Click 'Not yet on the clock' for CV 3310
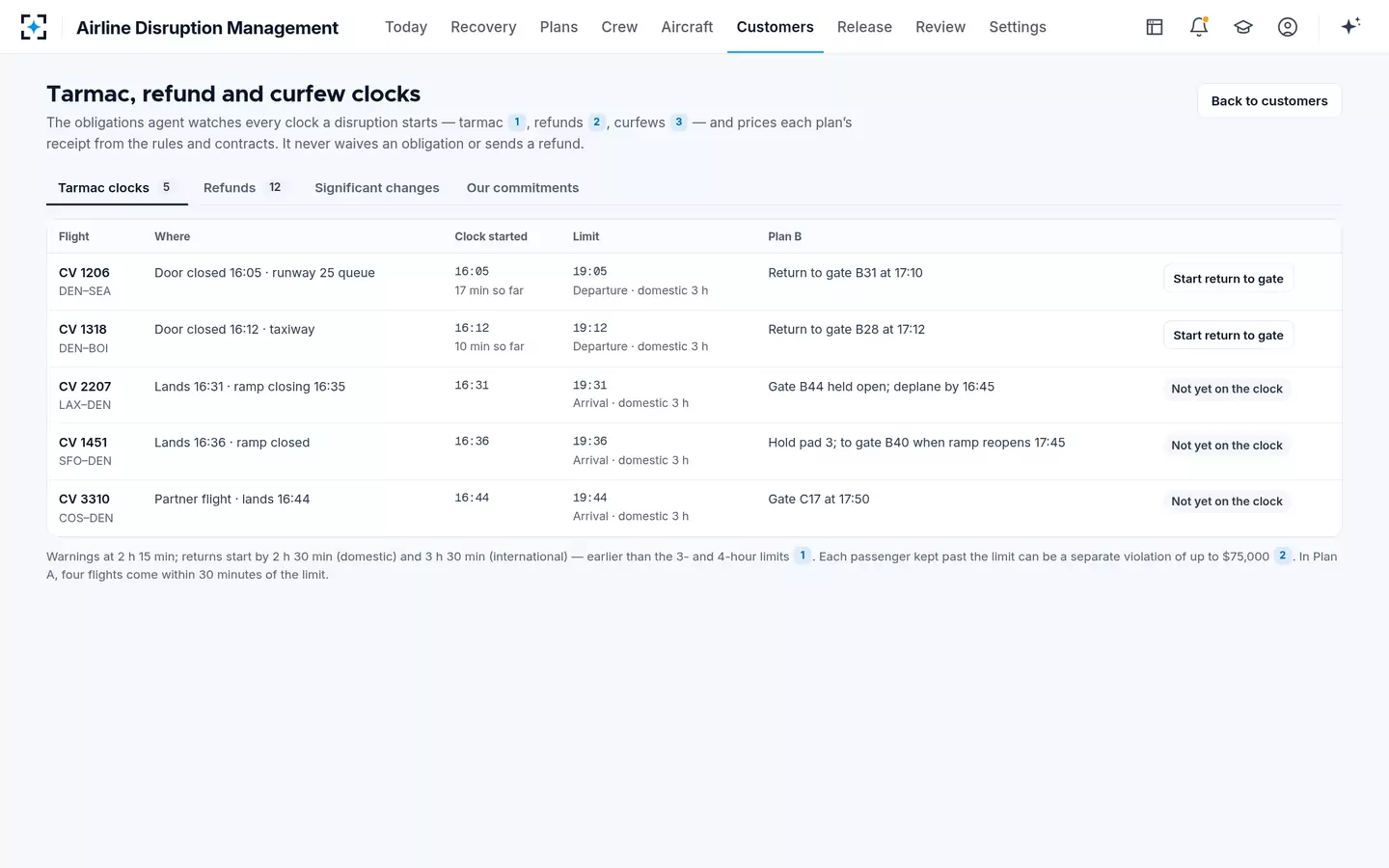Image resolution: width=1389 pixels, height=868 pixels. click(1227, 502)
